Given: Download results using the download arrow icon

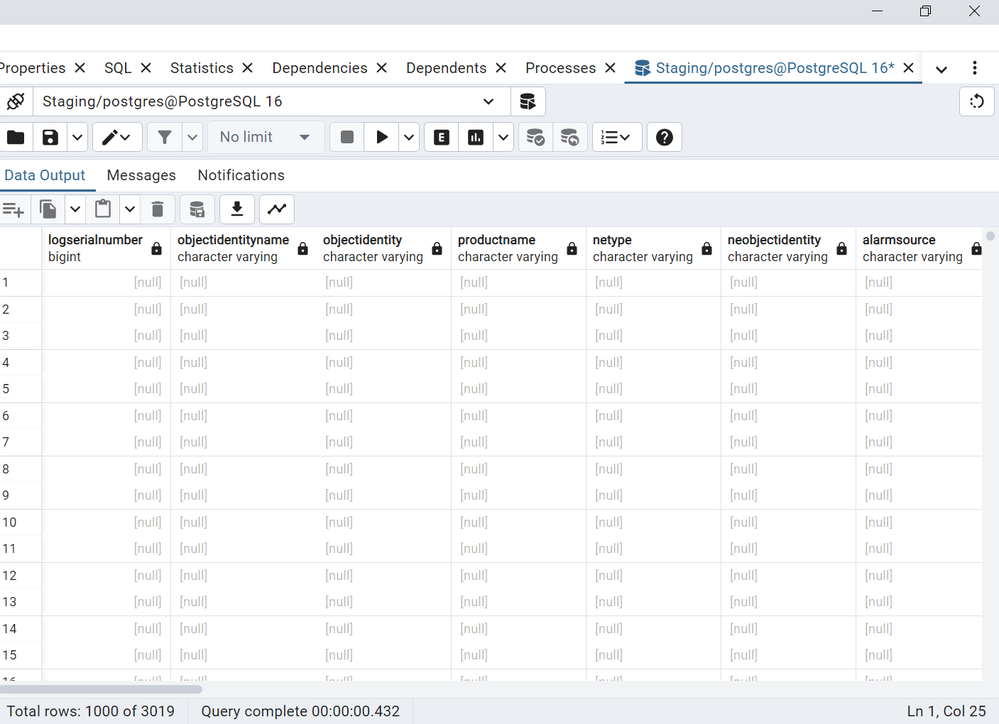Looking at the screenshot, I should [x=237, y=209].
